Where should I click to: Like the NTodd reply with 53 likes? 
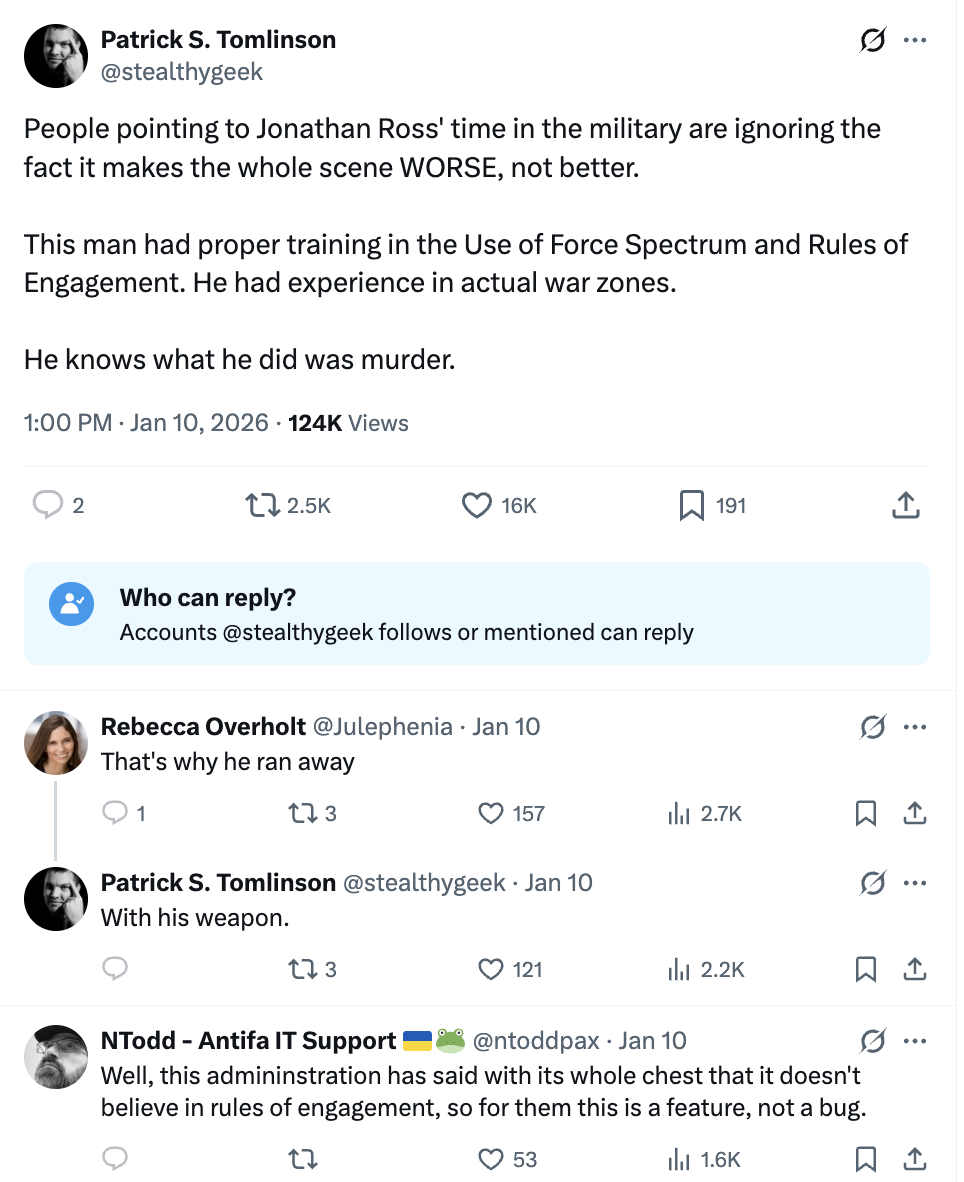[491, 1159]
